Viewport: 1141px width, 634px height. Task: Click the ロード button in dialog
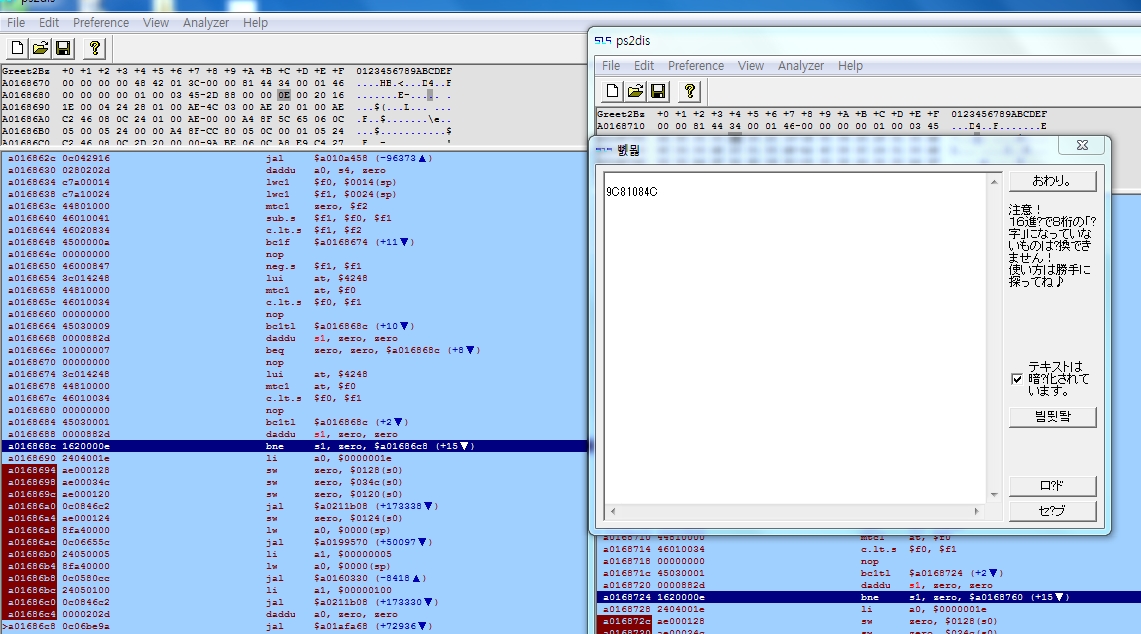pyautogui.click(x=1052, y=486)
